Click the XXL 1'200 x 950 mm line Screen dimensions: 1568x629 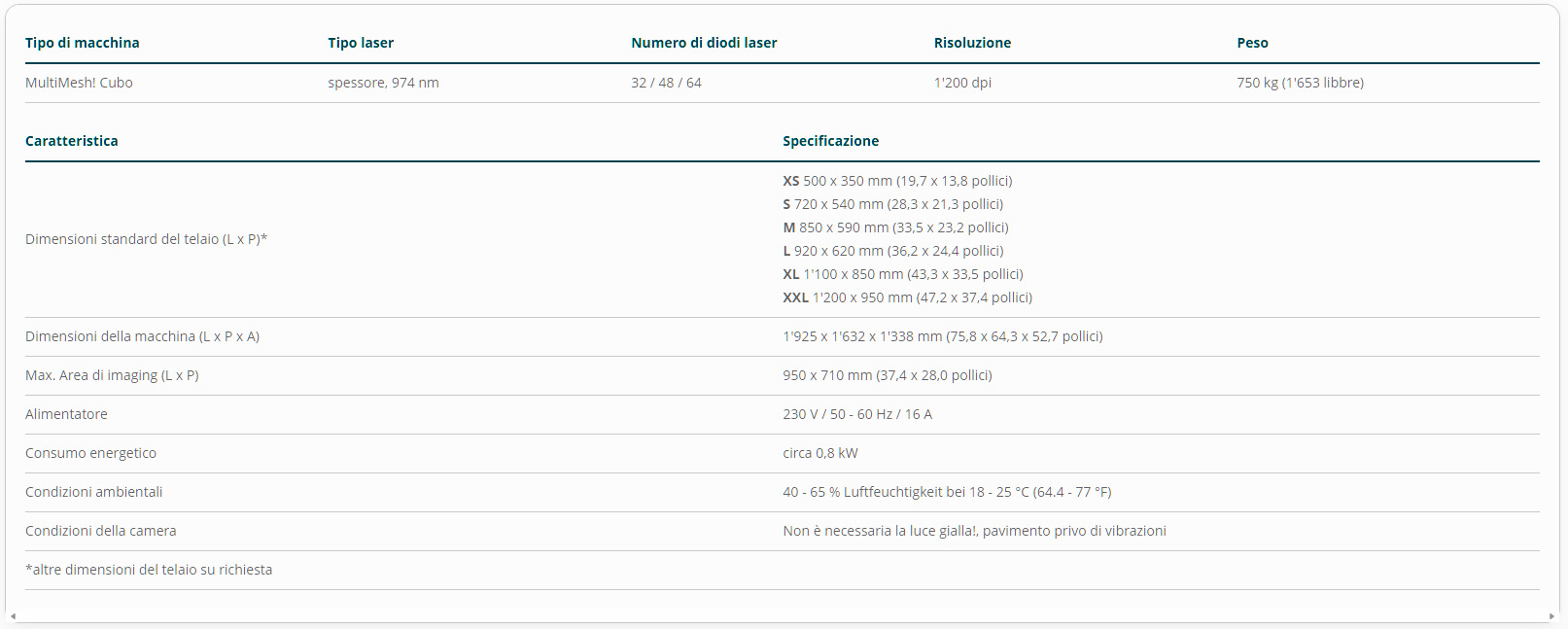907,297
